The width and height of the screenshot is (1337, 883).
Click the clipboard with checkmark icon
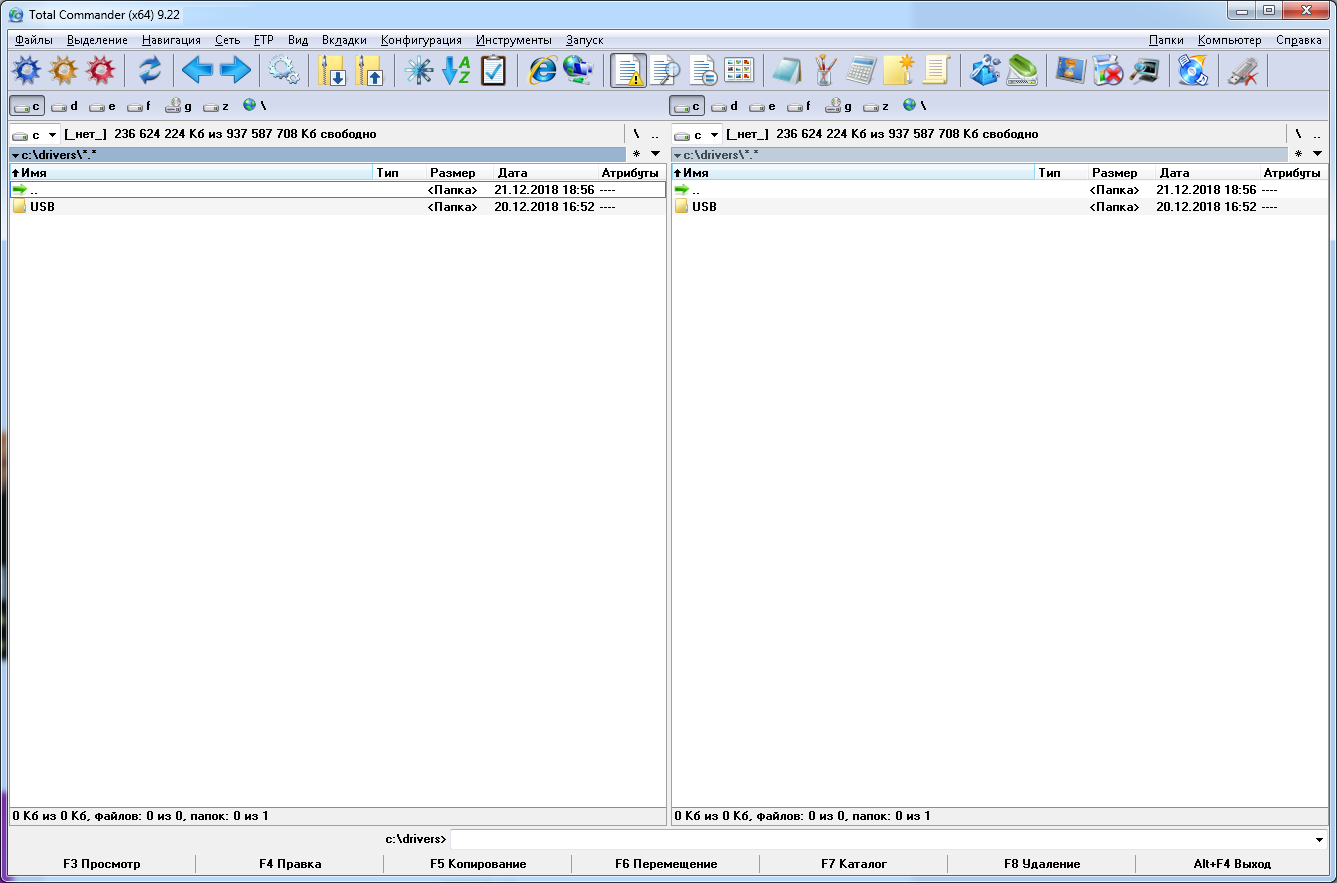(494, 70)
